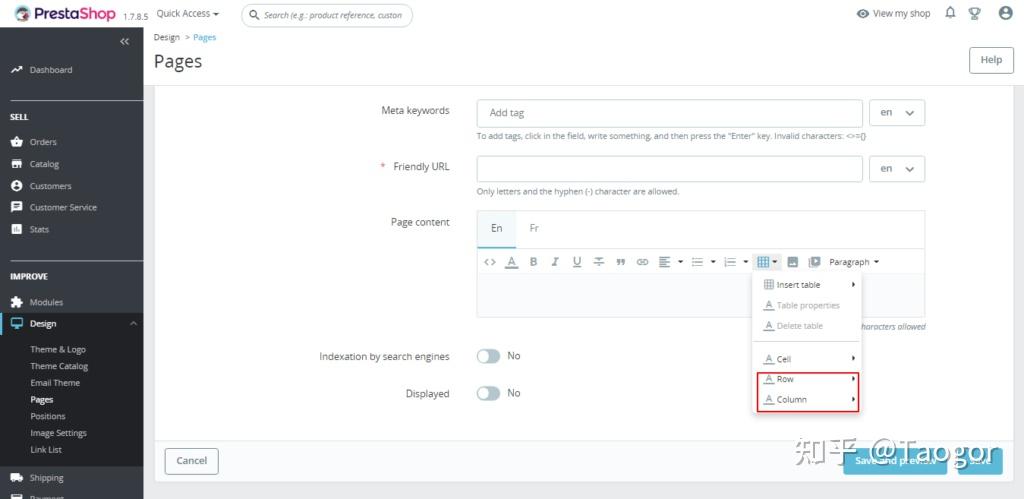1024x499 pixels.
Task: Open the user profile avatar
Action: 1006,13
